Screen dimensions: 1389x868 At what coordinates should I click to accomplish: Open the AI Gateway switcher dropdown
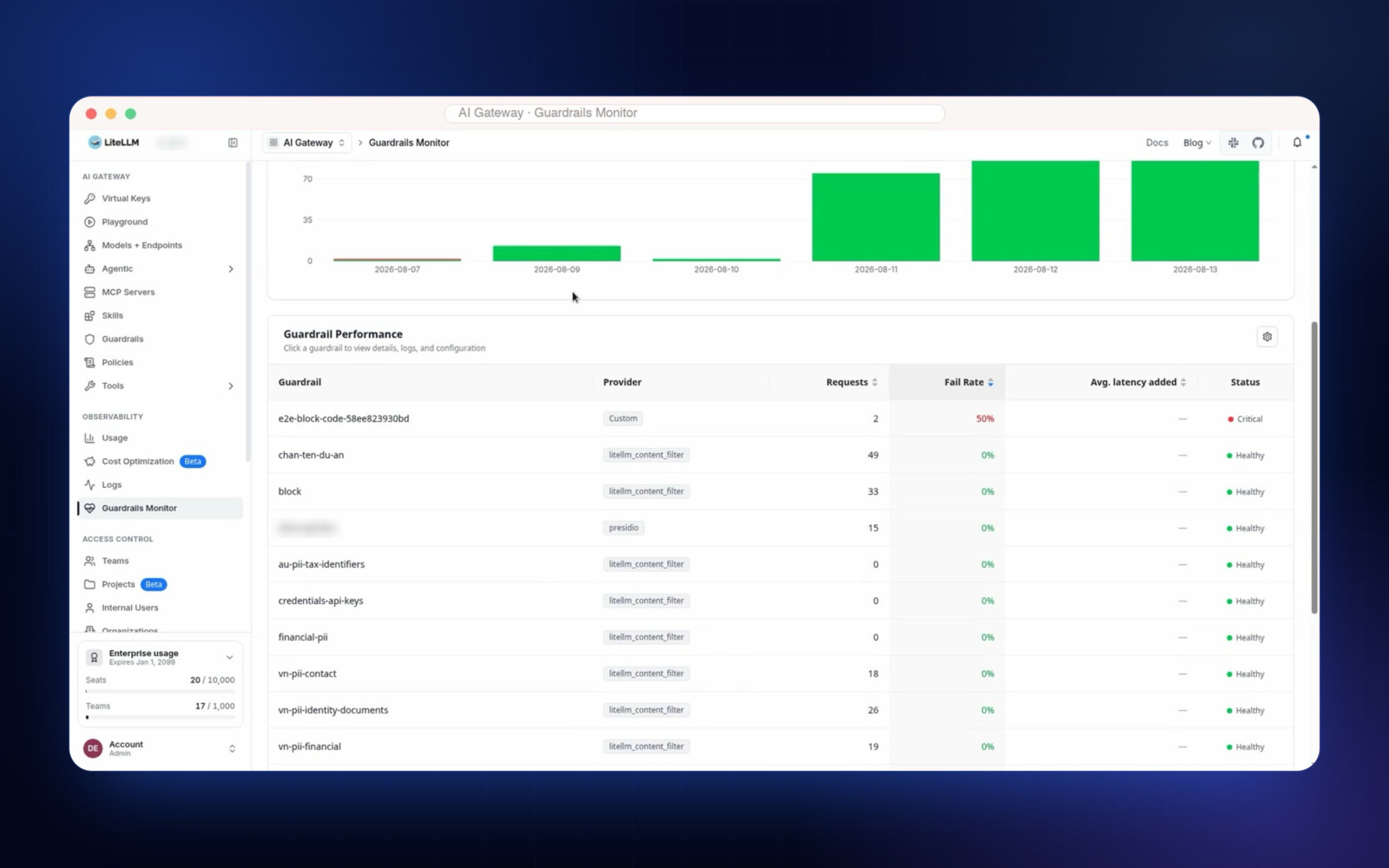308,142
